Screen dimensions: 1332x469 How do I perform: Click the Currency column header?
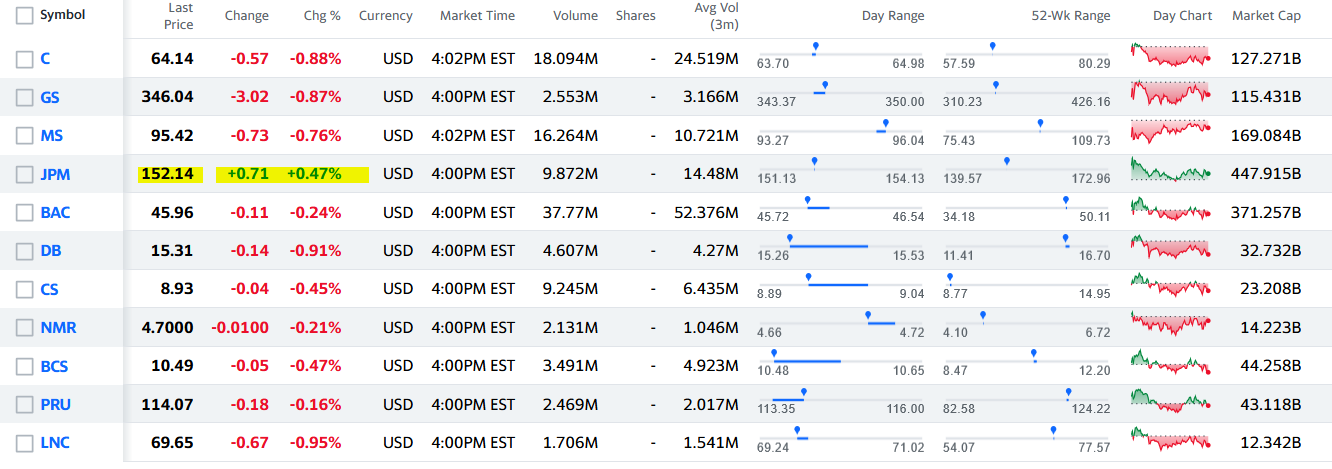point(386,16)
